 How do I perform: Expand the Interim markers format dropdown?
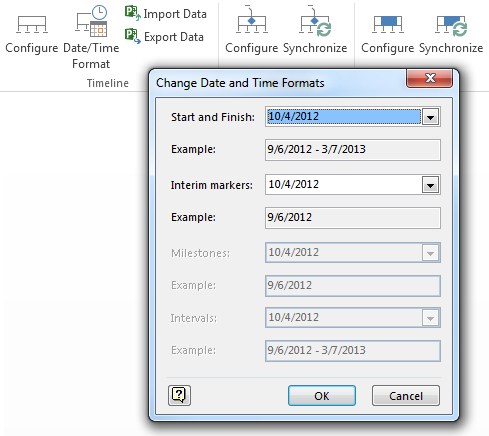(x=430, y=185)
